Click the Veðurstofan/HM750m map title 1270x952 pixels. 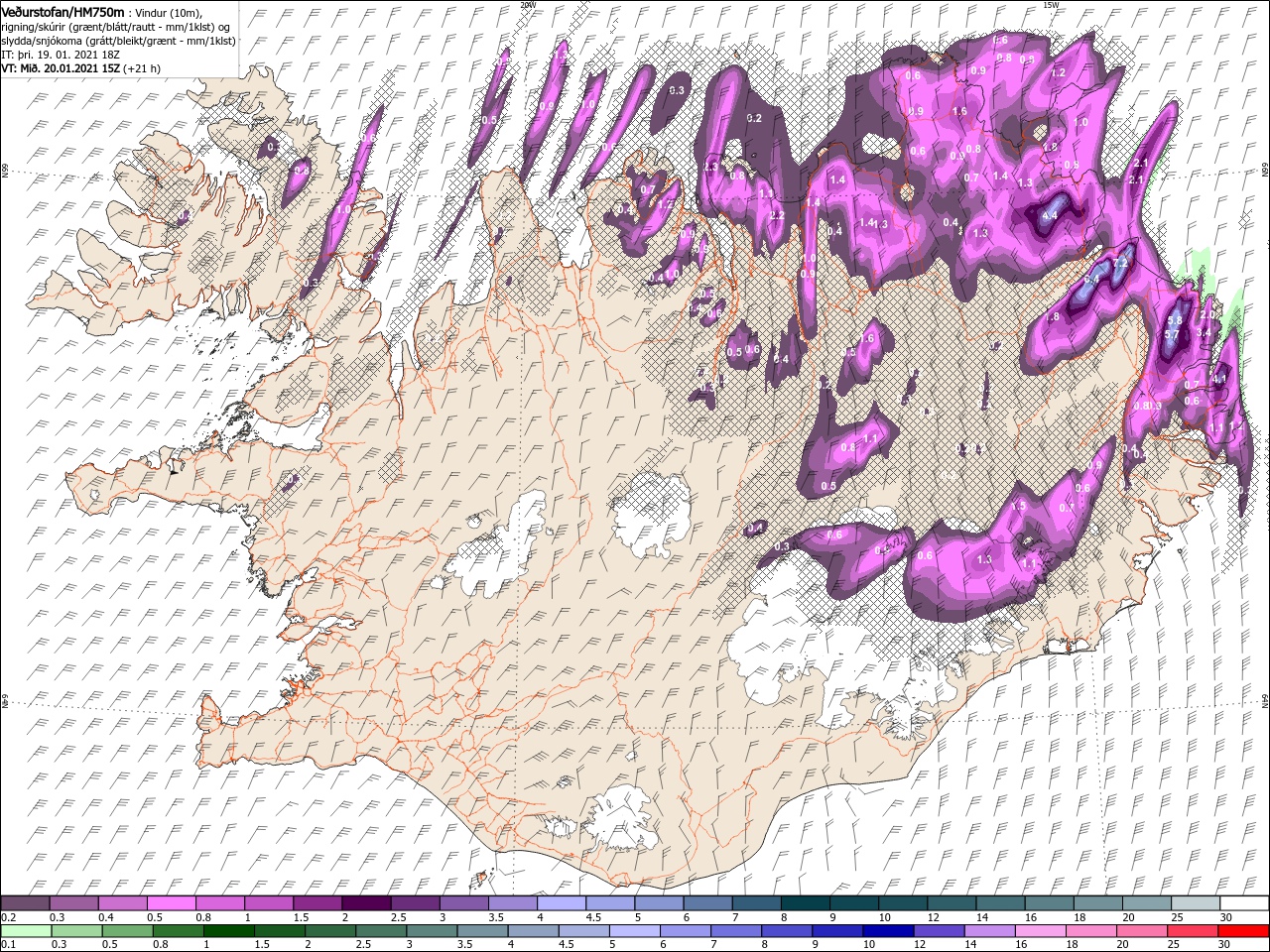tap(63, 11)
